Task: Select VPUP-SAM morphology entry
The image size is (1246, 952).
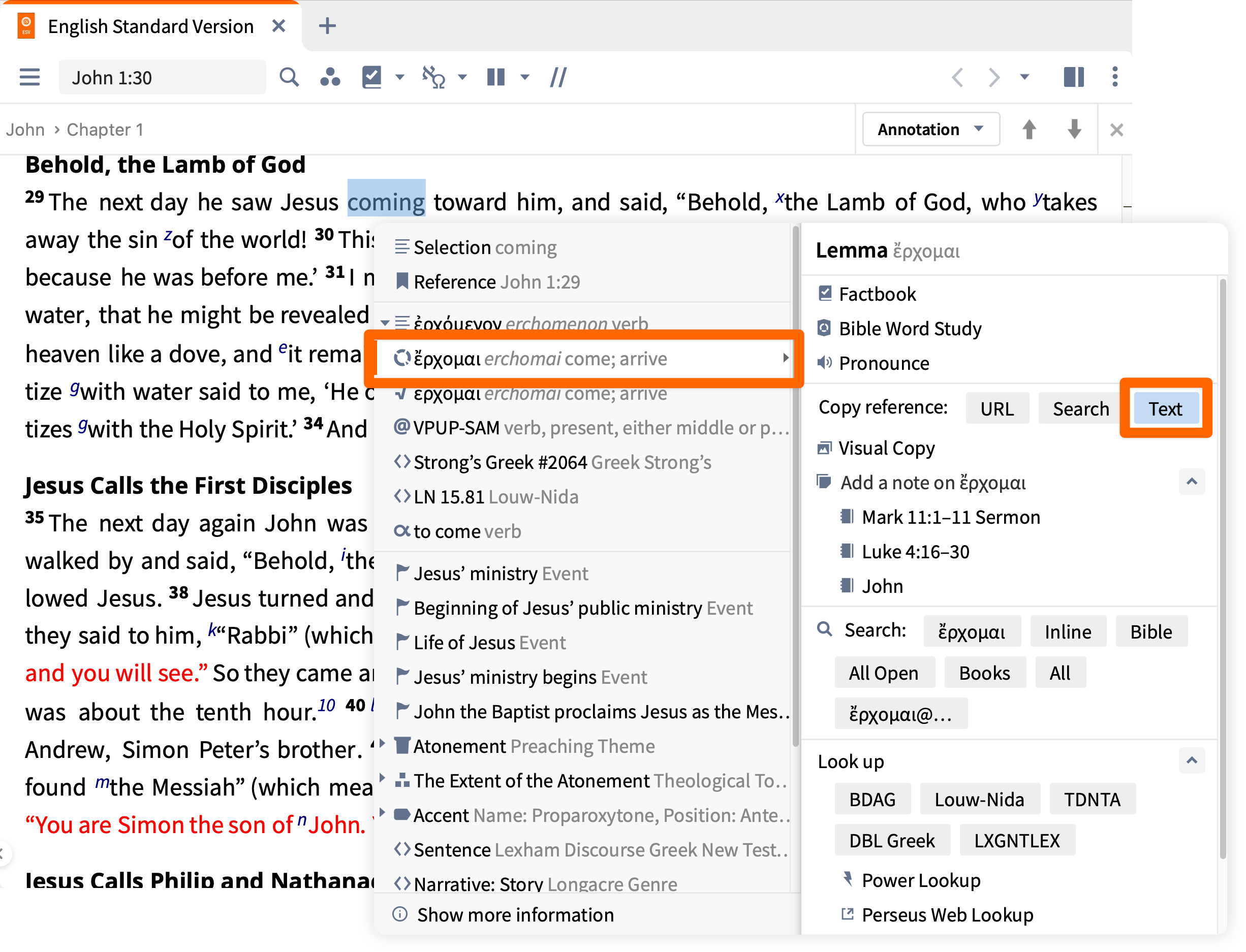Action: [x=583, y=428]
